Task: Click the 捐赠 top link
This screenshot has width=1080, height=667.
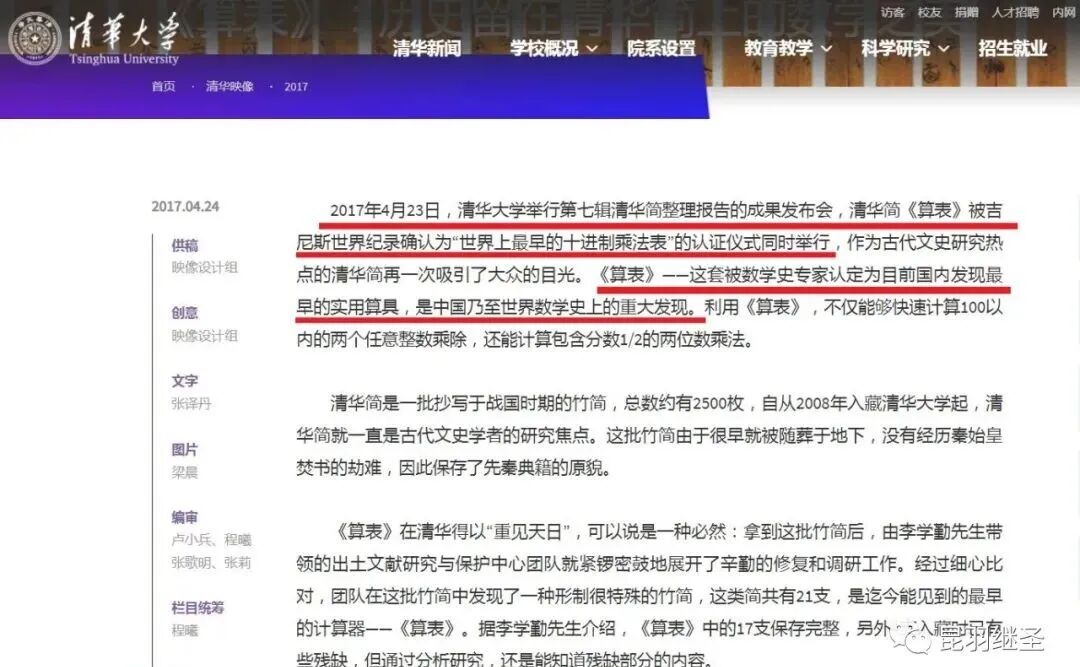Action: click(966, 12)
